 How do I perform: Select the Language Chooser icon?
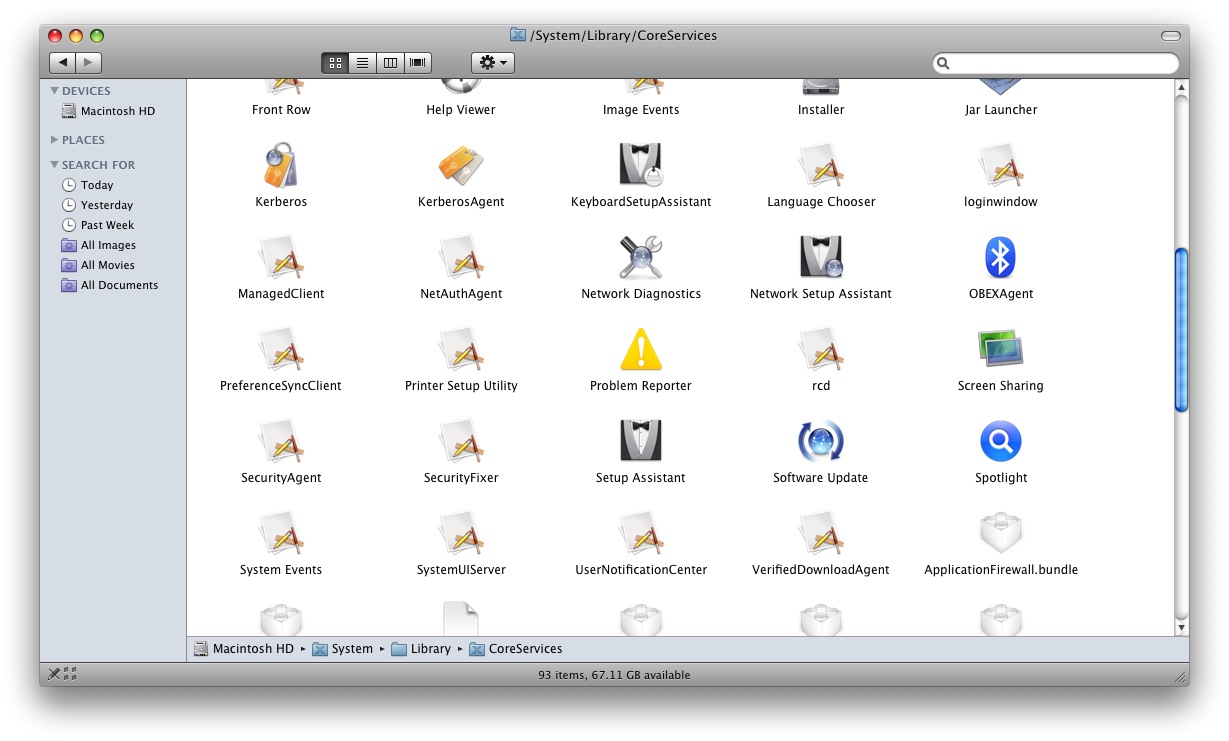[821, 165]
